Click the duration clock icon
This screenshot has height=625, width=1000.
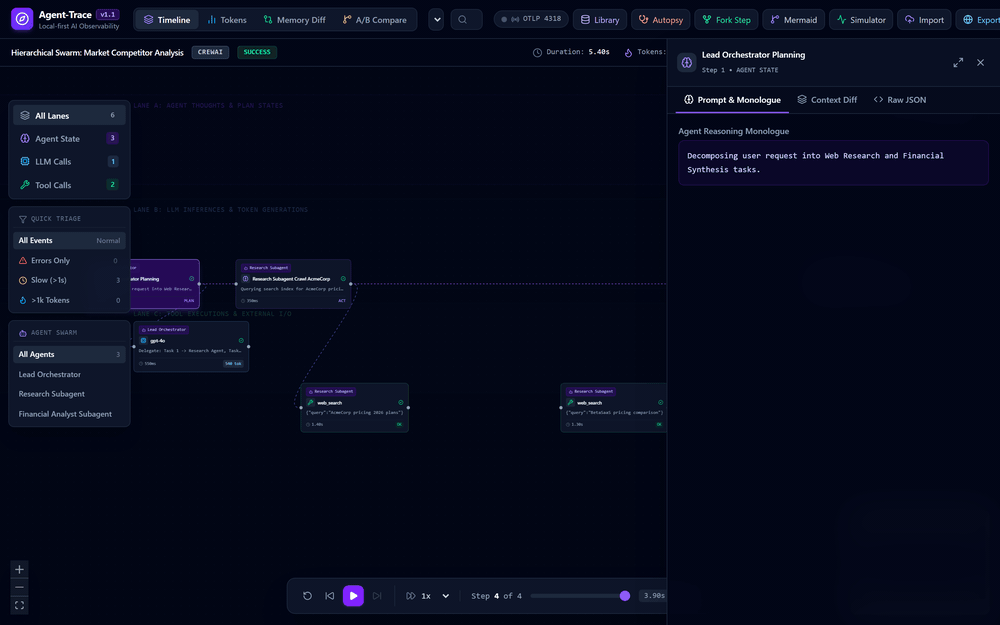[537, 52]
